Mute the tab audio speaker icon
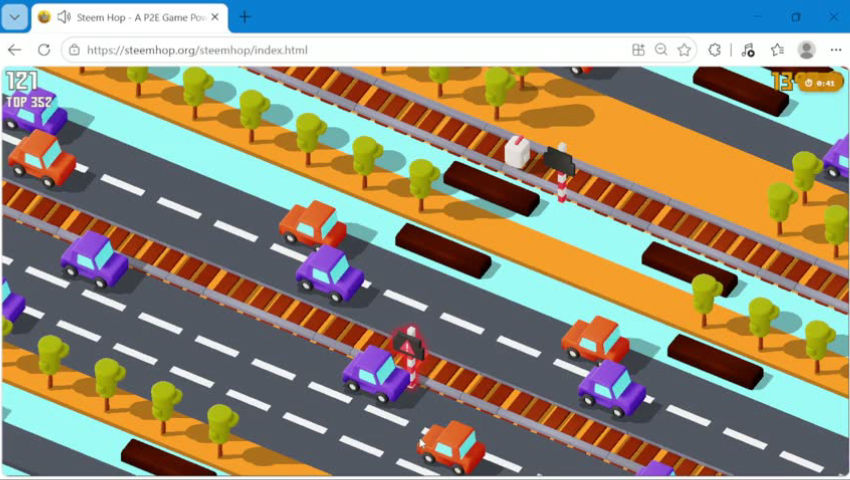The image size is (850, 480). [x=64, y=17]
